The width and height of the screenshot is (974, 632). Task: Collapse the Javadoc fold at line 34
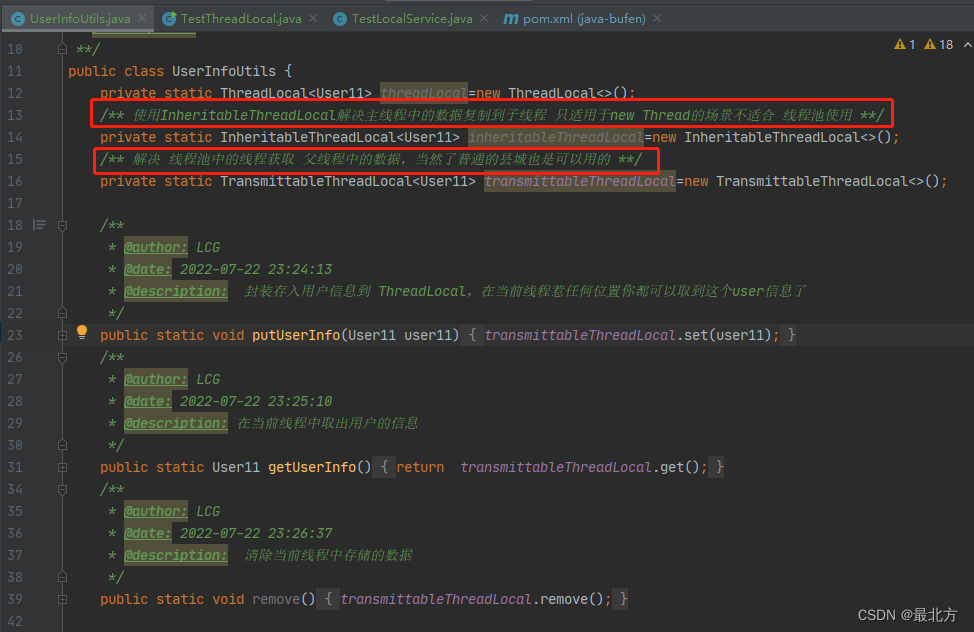point(62,490)
